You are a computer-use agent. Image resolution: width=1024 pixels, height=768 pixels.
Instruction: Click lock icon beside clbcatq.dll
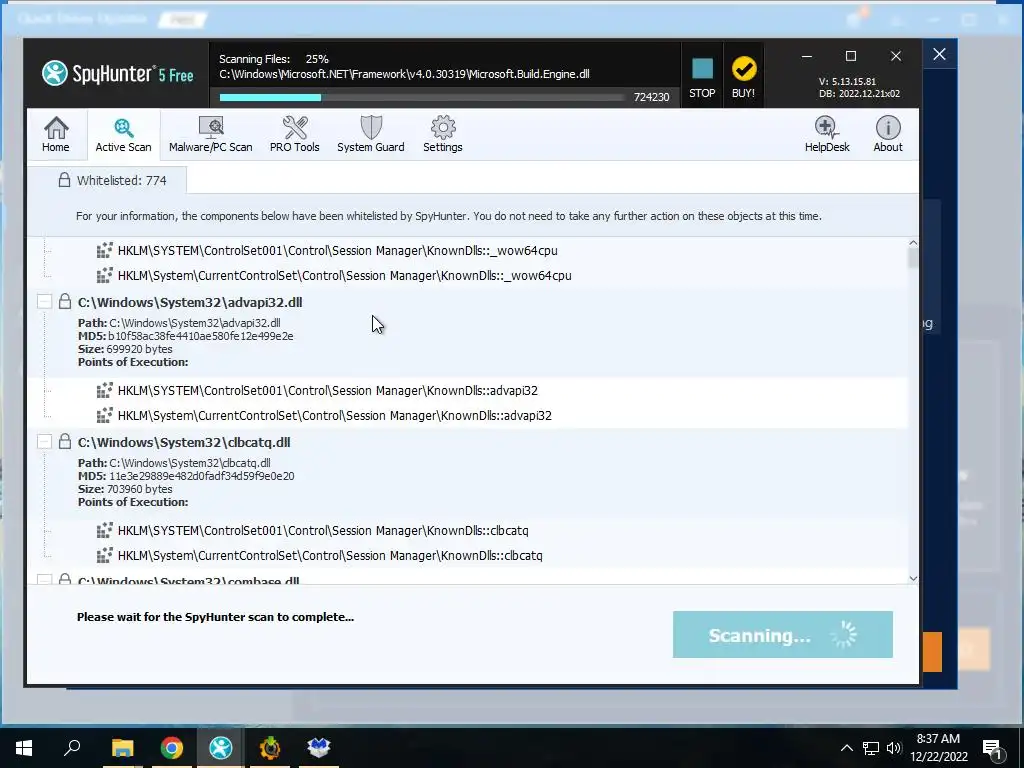[65, 441]
